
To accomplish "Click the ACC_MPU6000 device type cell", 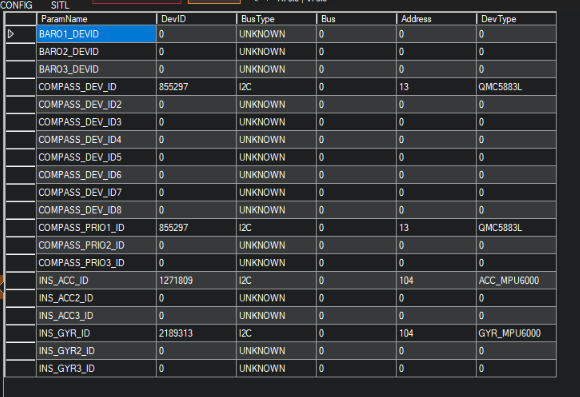I will coord(516,280).
